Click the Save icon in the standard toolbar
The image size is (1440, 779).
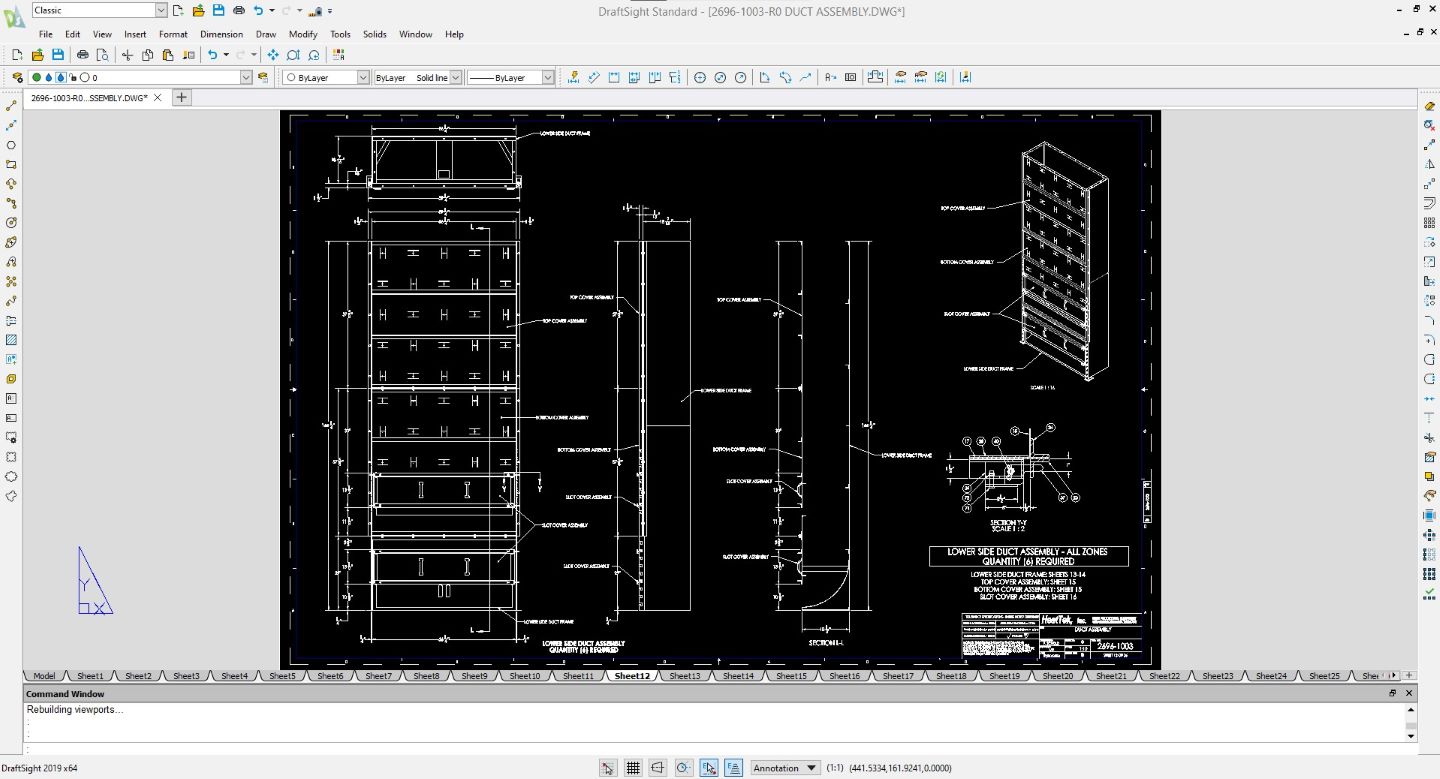tap(58, 55)
